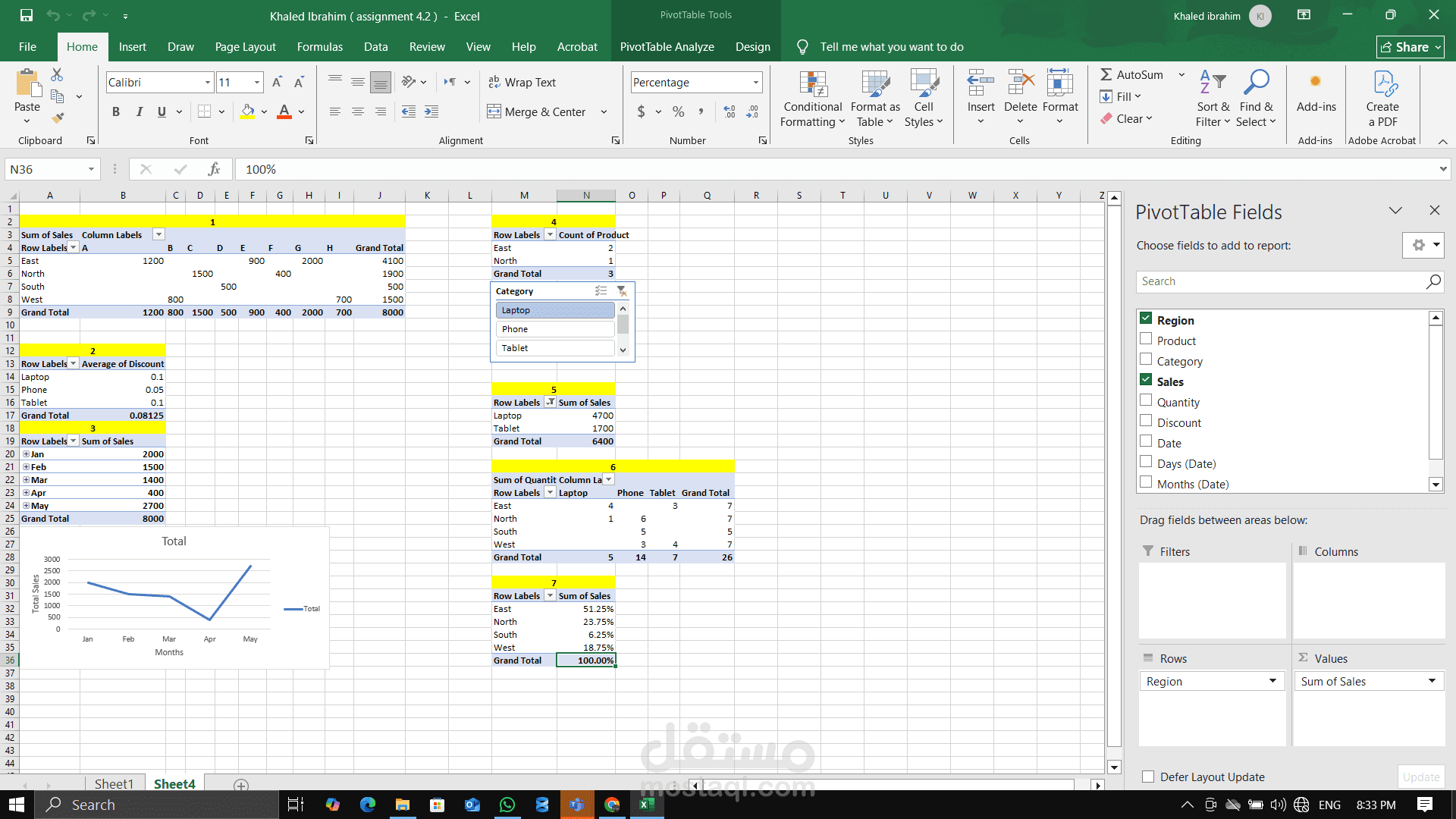Expand the Jan group in pivot table 3

[x=26, y=454]
